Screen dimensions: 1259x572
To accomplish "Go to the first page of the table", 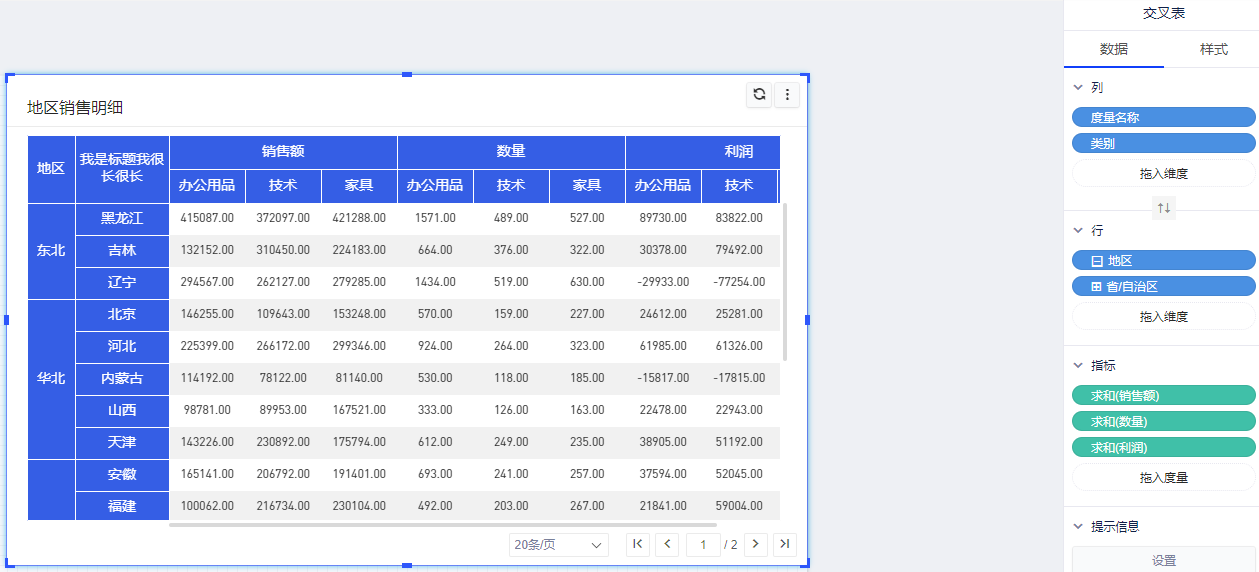I will tap(638, 544).
